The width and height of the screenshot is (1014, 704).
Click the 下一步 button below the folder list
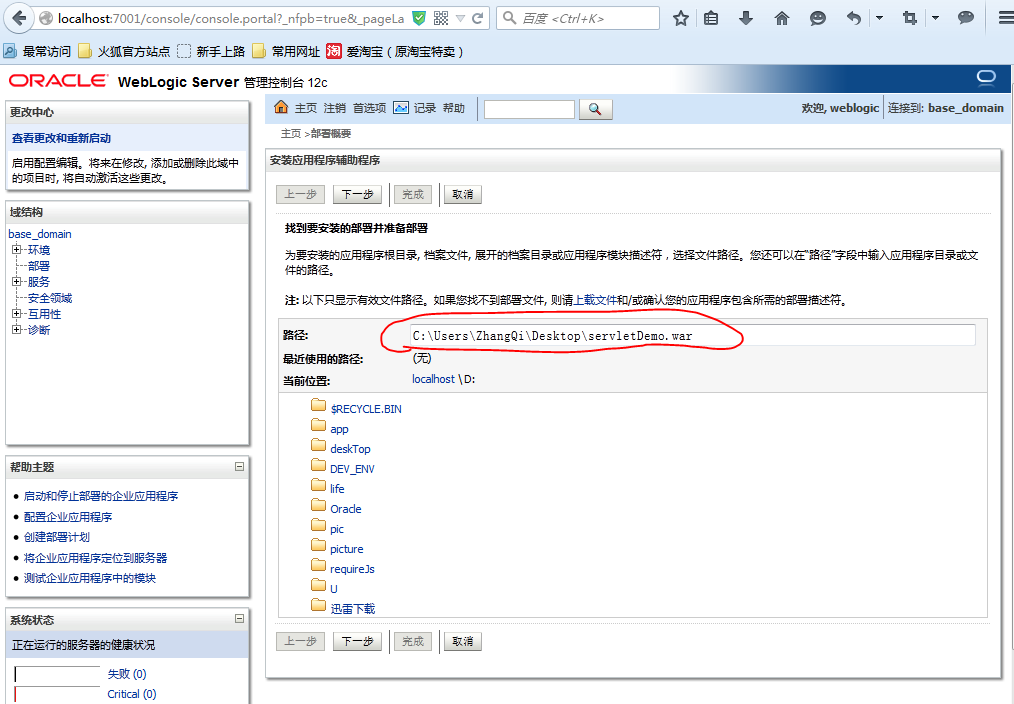[357, 641]
